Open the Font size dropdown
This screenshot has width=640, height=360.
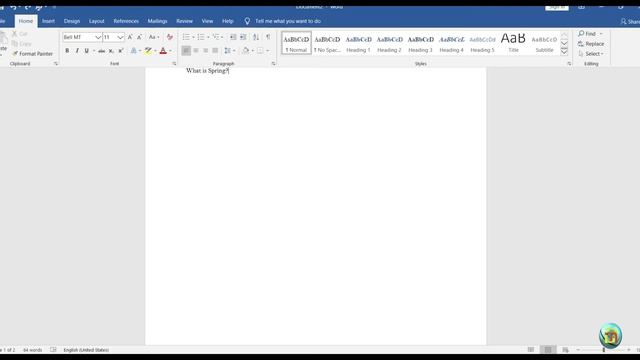120,37
